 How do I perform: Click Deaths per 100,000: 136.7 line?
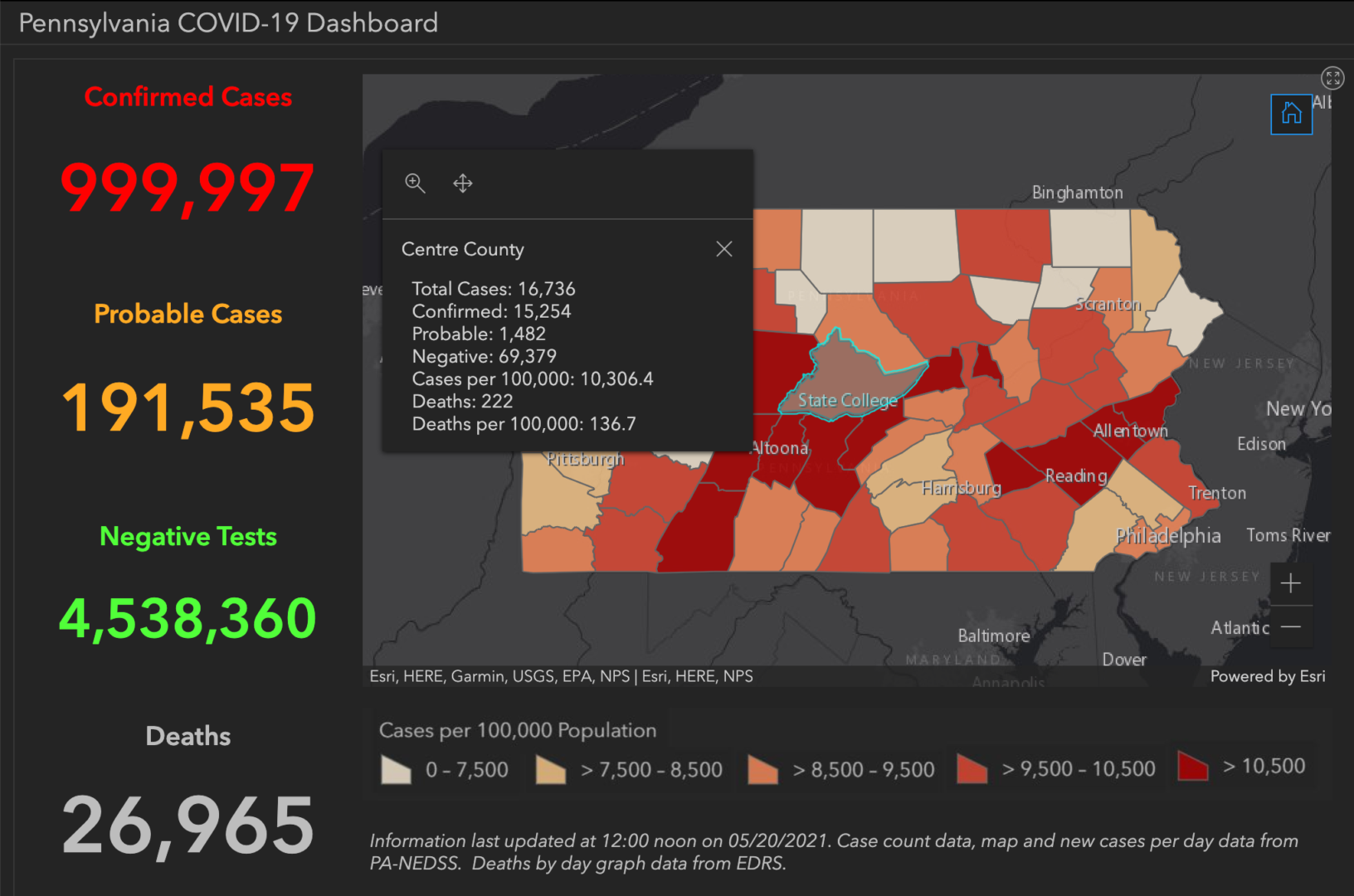coord(524,424)
